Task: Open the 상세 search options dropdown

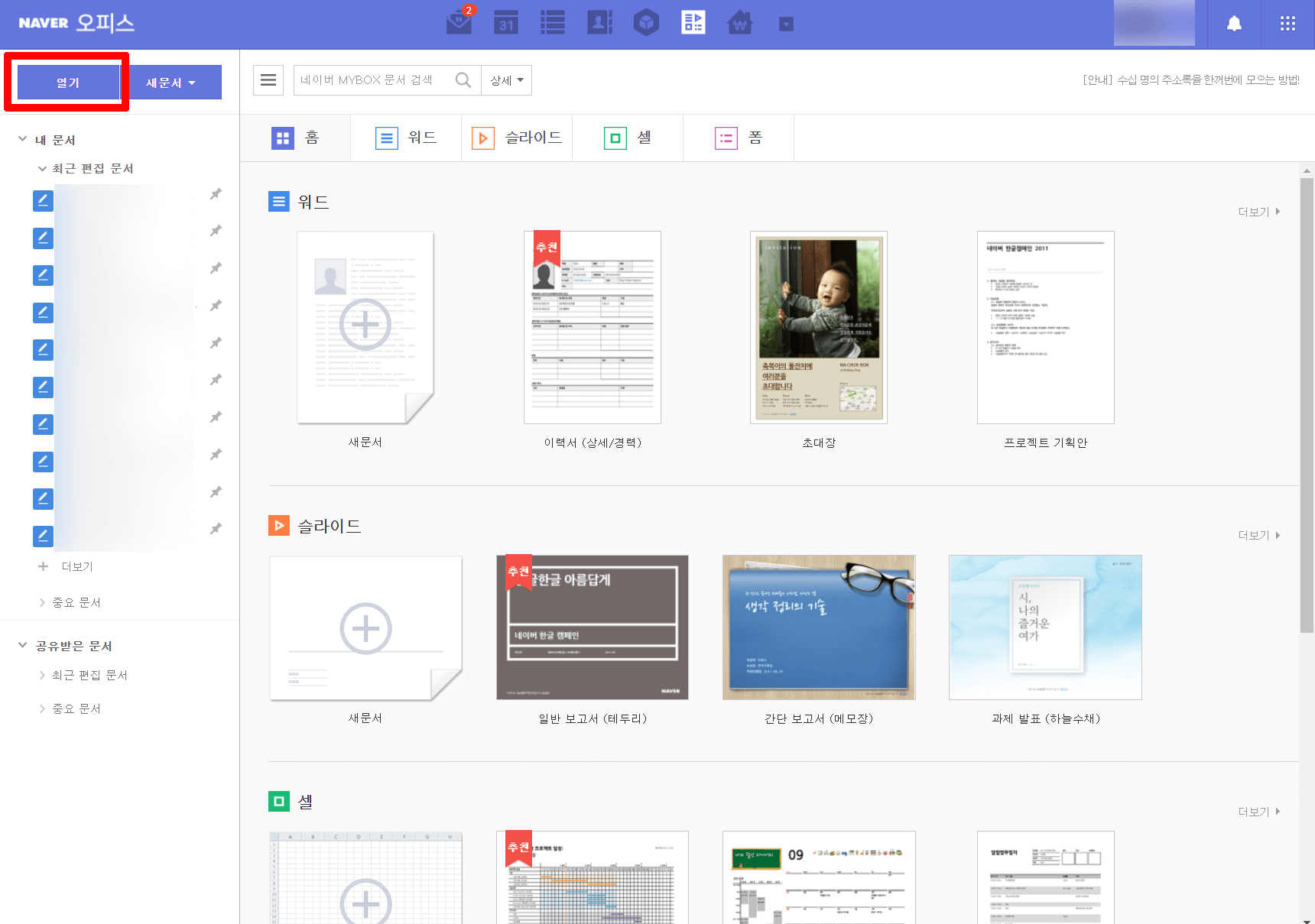Action: tap(507, 80)
